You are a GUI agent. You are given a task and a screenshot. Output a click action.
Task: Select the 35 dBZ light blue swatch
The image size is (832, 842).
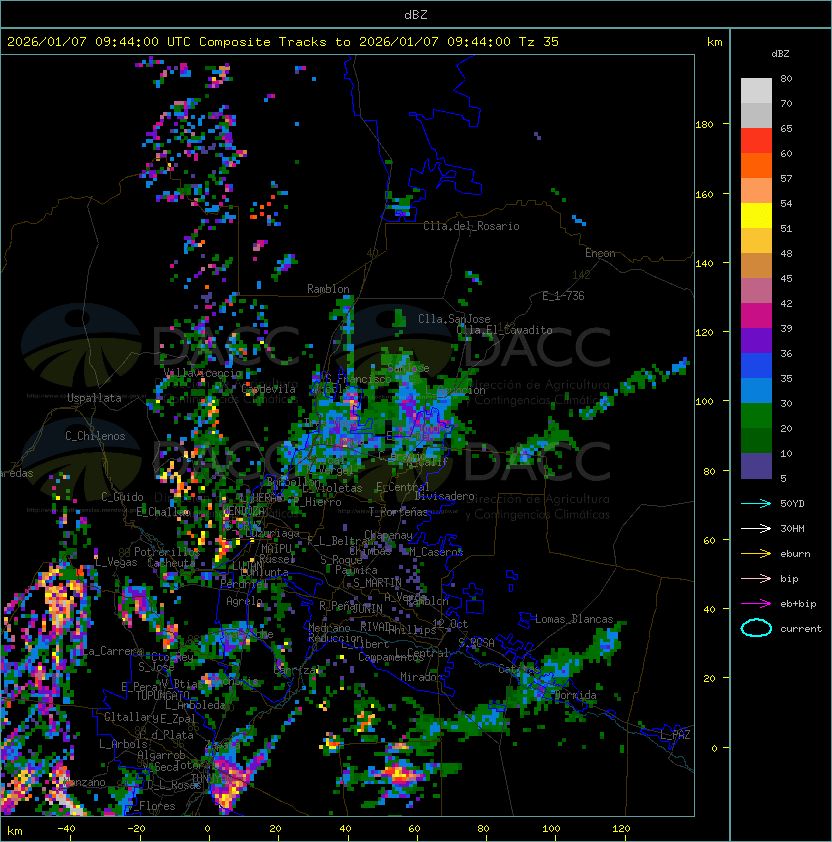click(756, 390)
